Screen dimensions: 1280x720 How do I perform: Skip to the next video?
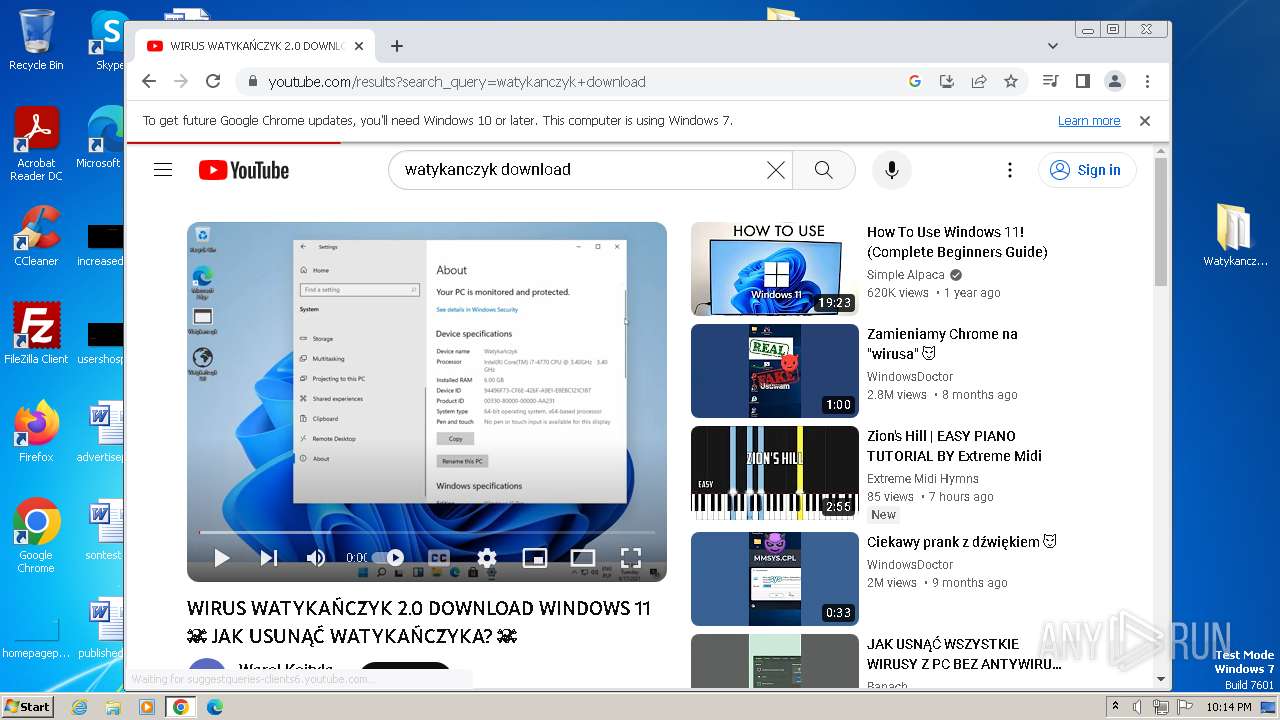click(269, 558)
